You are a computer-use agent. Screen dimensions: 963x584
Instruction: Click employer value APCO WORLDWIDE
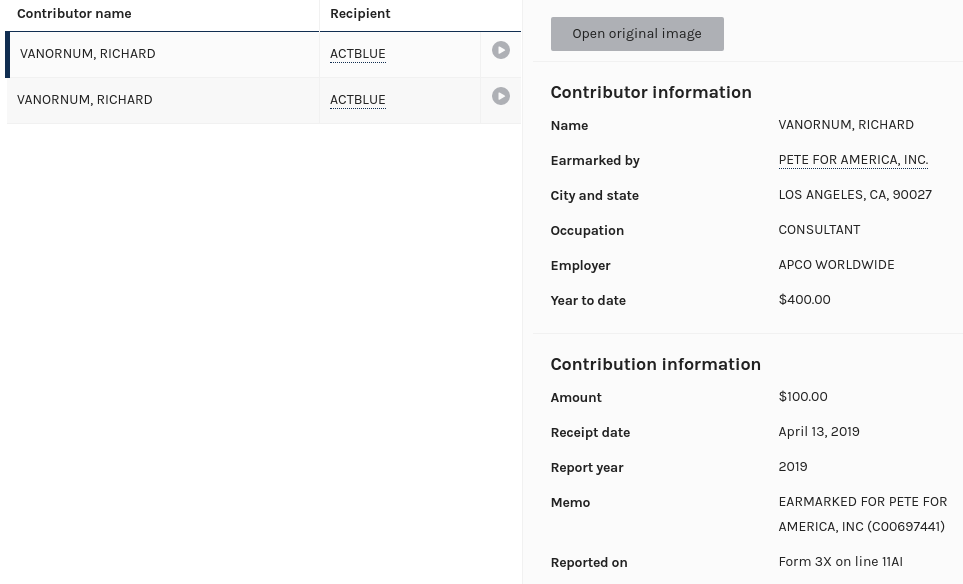(836, 265)
